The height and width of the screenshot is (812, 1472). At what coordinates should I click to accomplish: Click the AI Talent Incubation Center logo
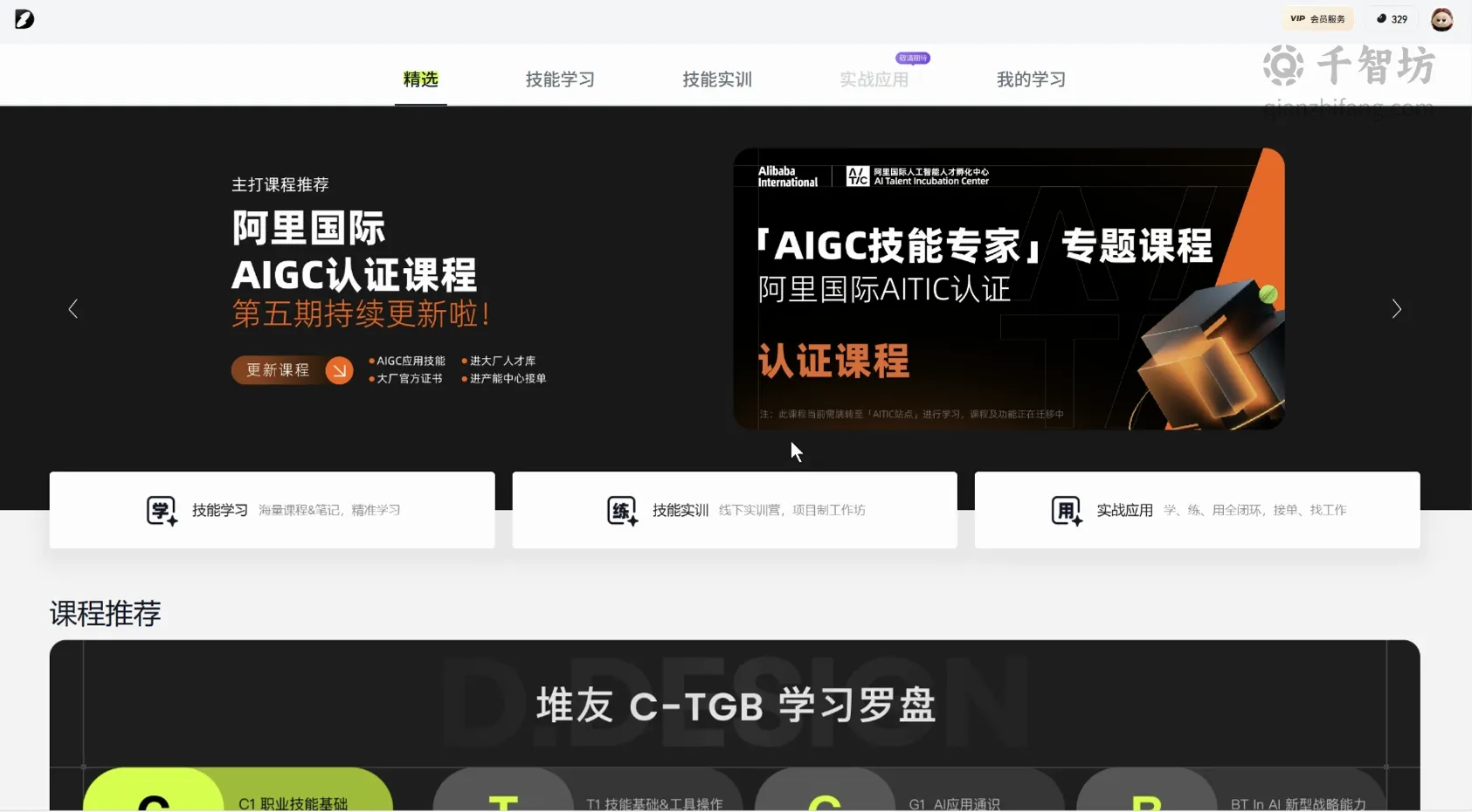pos(918,176)
